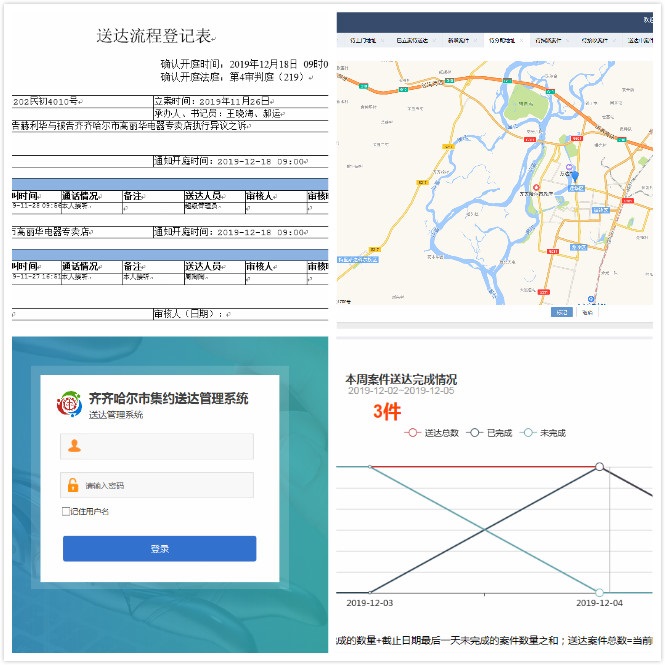This screenshot has height=665, width=665.
Task: Click the green park area on the map
Action: (525, 103)
